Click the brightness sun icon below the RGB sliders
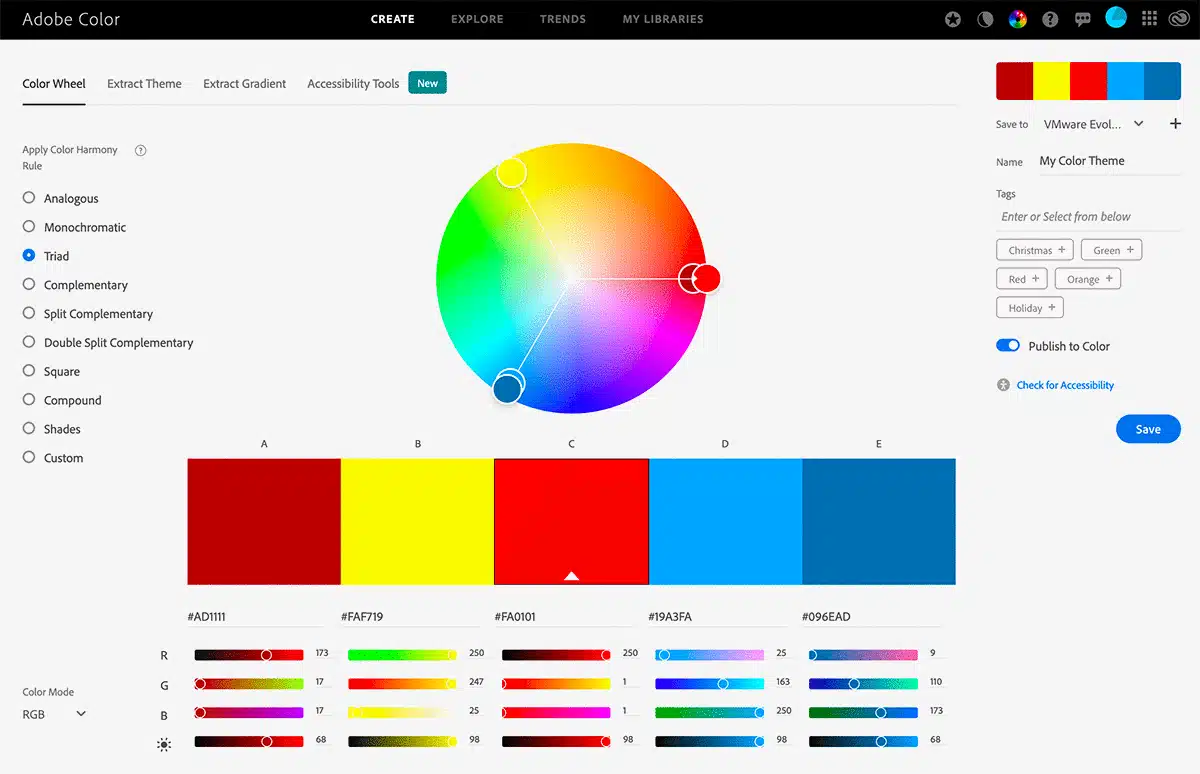1200x774 pixels. pos(164,744)
